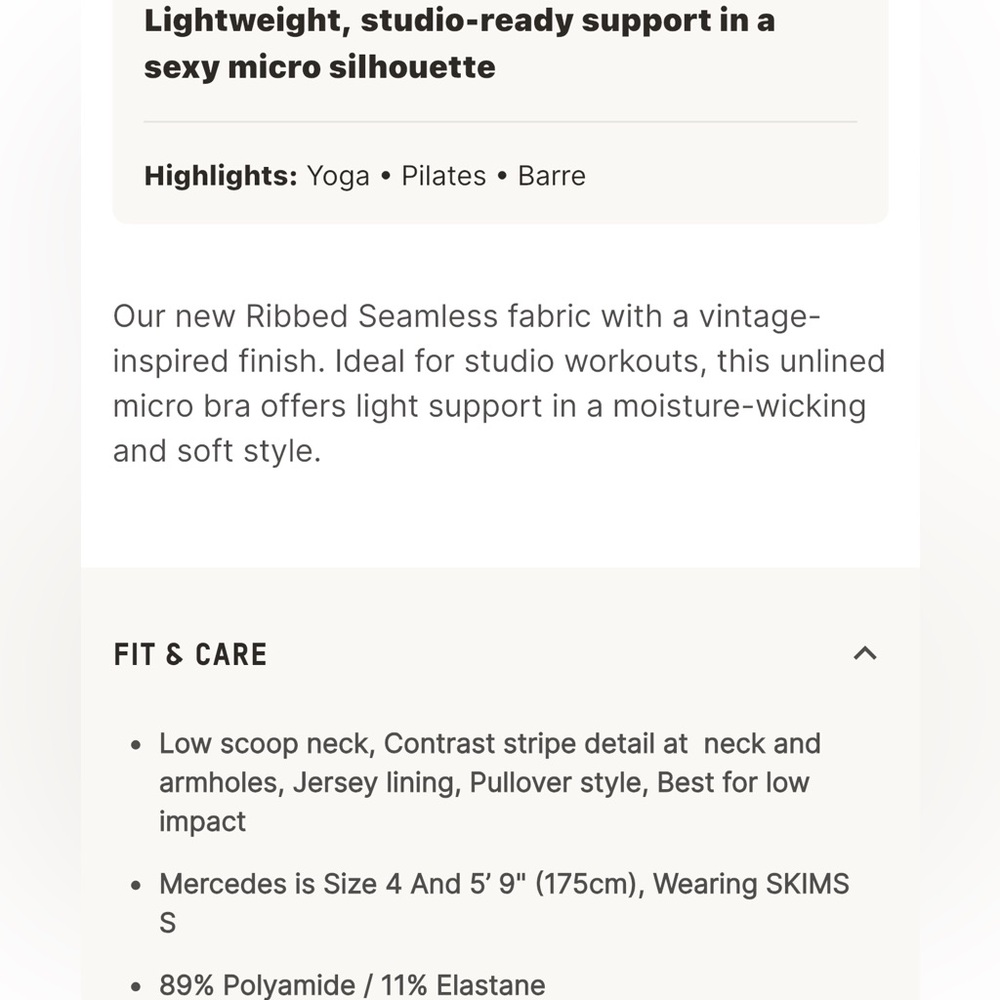Click the bullet dot before Mercedes
The image size is (1000, 1000).
135,885
